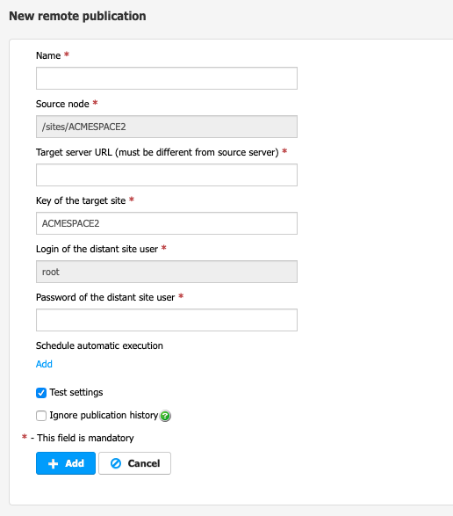This screenshot has height=516, width=453.
Task: Click the green help icon beside Ignore publication history
Action: pyautogui.click(x=165, y=416)
